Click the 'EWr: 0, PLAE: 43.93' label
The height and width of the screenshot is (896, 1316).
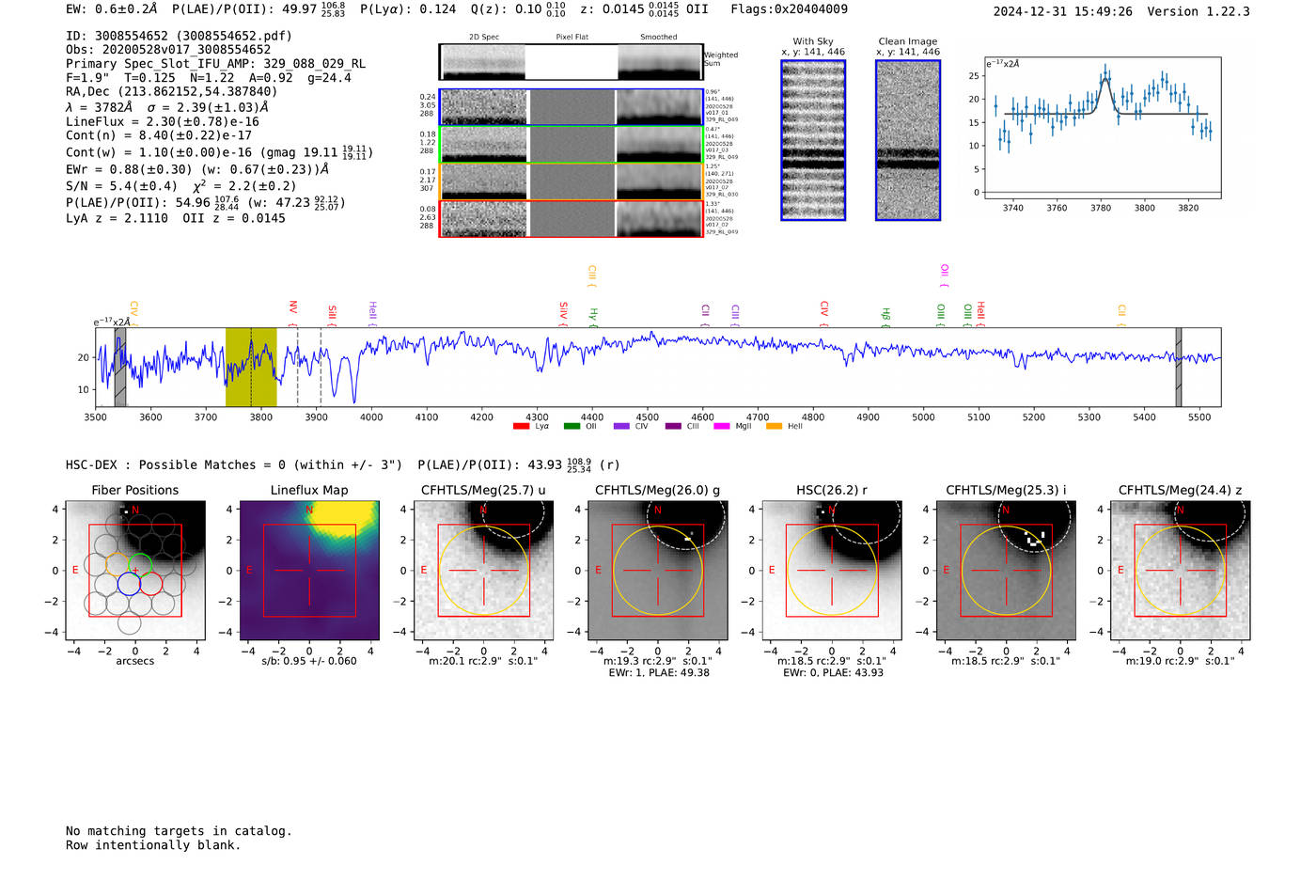coord(833,673)
